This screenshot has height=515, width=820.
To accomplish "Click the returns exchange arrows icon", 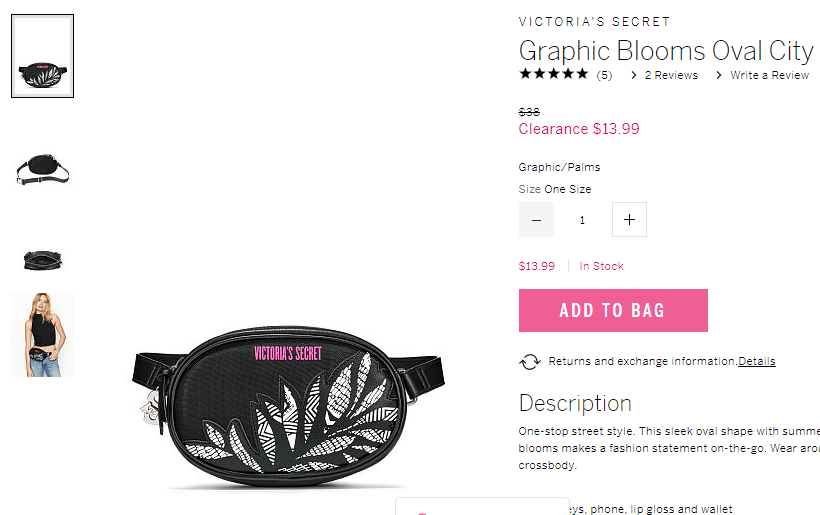I will point(530,362).
